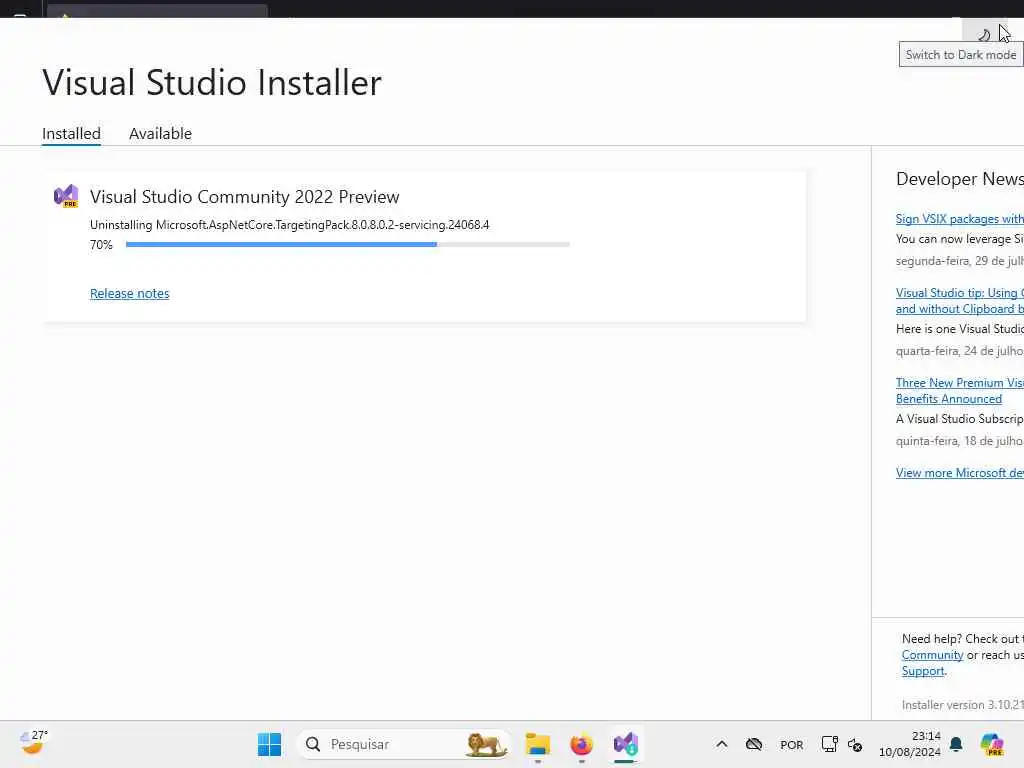Click the 'quarta-feira, 24 de julho' news date

(959, 351)
